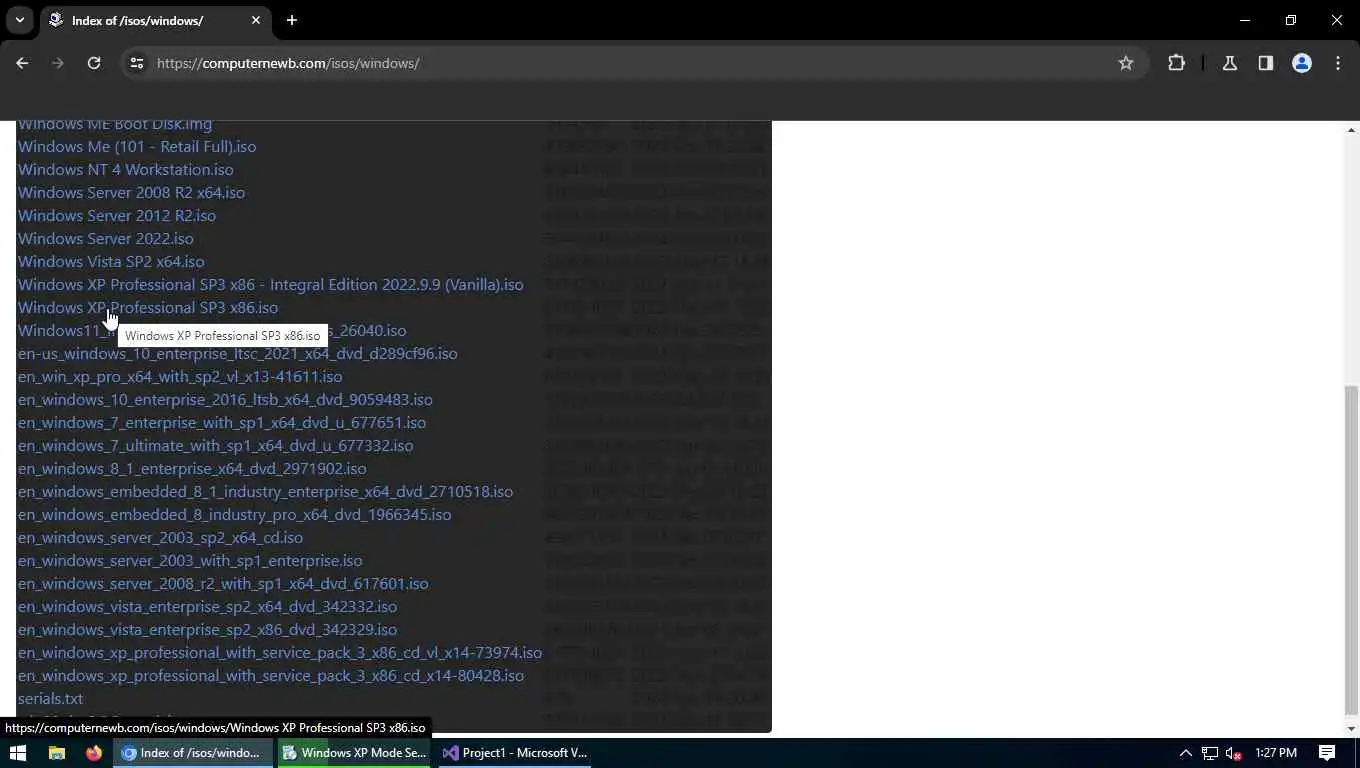Open en_windows_vista_enterprise_sp2_x86_dvd_342329.iso

[207, 629]
